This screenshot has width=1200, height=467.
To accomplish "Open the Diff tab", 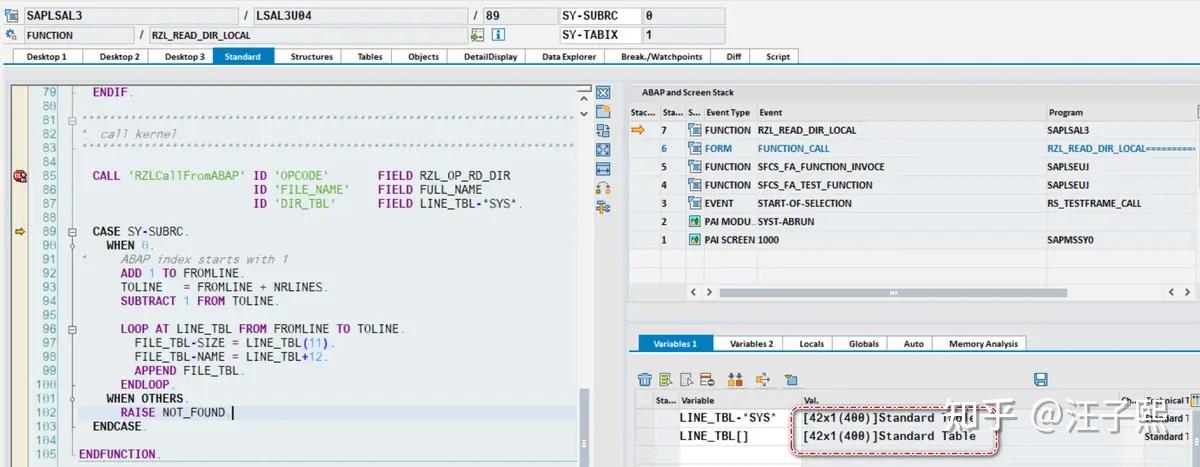I will click(x=733, y=57).
